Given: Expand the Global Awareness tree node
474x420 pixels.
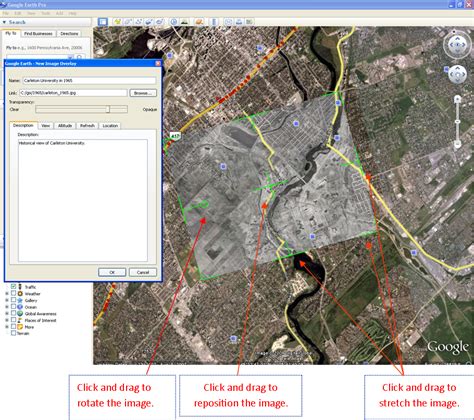Looking at the screenshot, I should (7, 314).
